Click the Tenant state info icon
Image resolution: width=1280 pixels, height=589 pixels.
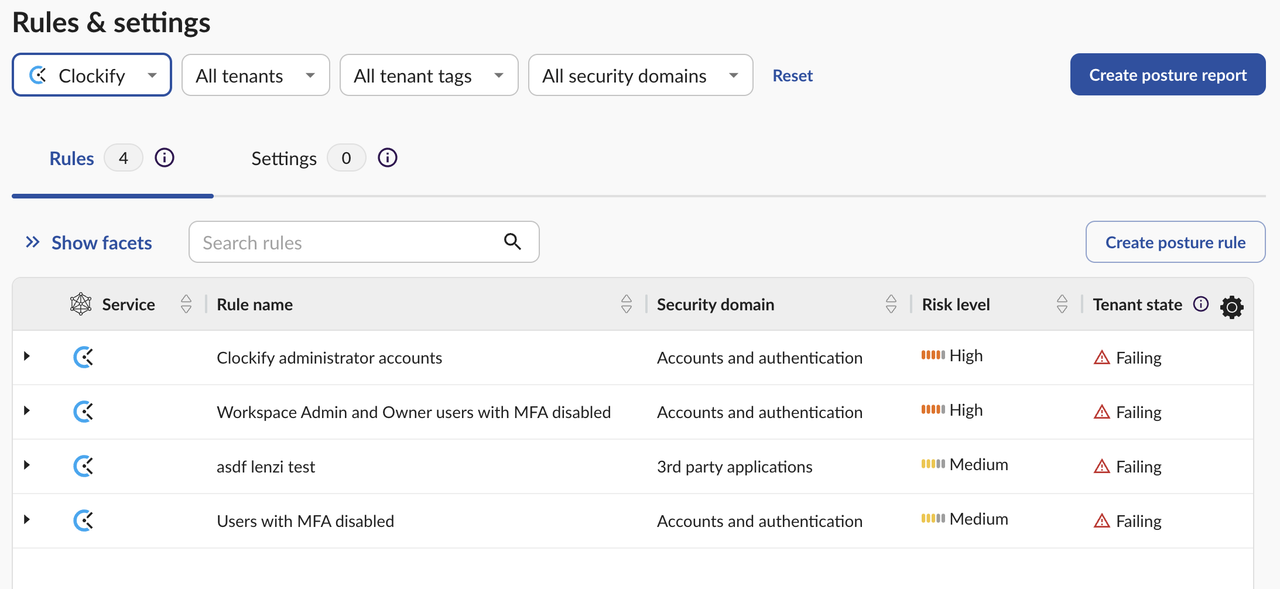point(1201,304)
